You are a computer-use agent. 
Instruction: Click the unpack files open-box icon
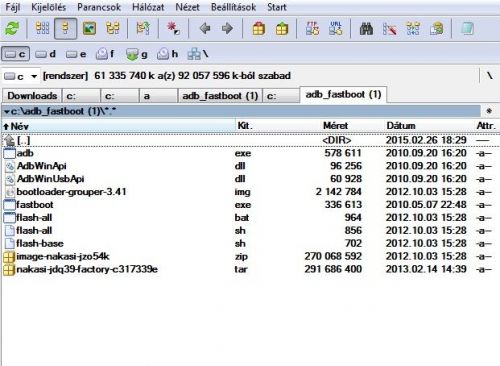point(282,28)
